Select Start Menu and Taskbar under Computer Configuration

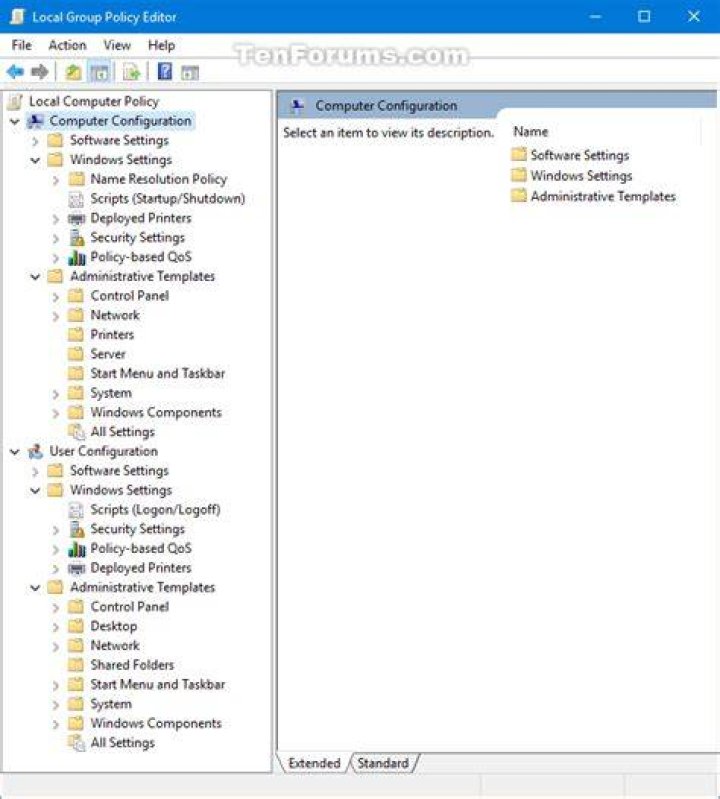pos(157,374)
